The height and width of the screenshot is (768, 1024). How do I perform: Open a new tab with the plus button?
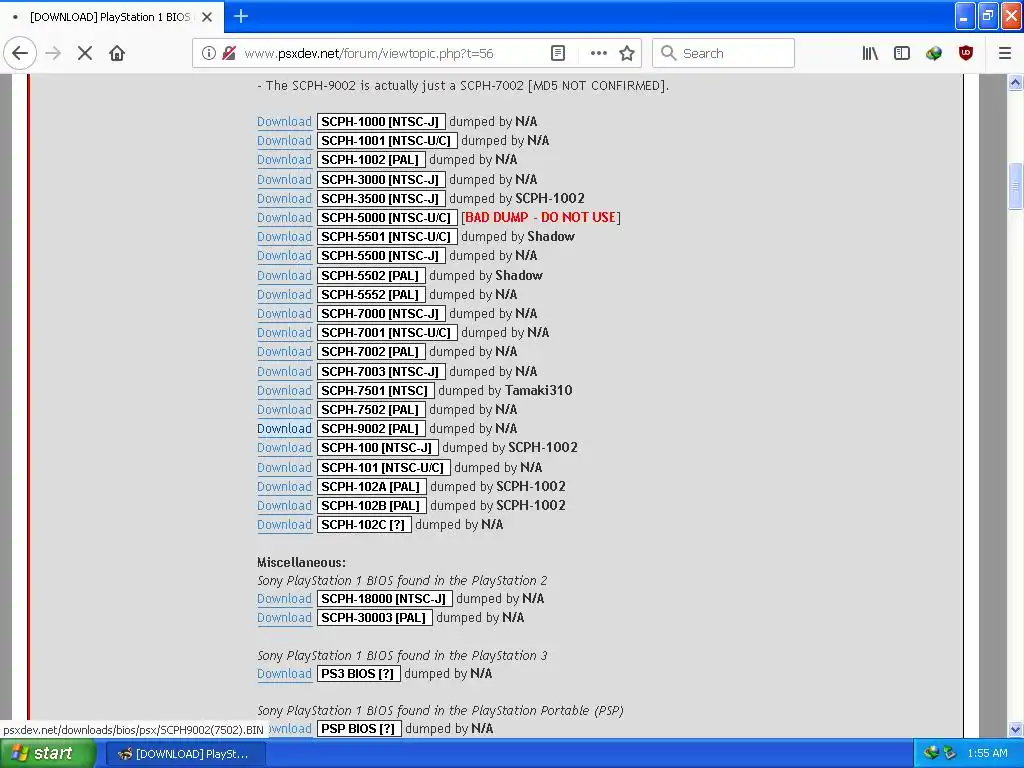tap(240, 16)
